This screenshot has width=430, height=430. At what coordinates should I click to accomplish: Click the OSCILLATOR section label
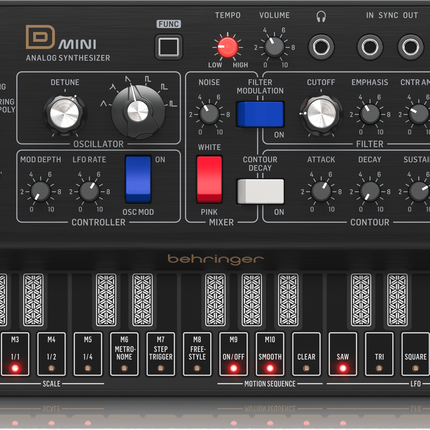click(x=98, y=144)
